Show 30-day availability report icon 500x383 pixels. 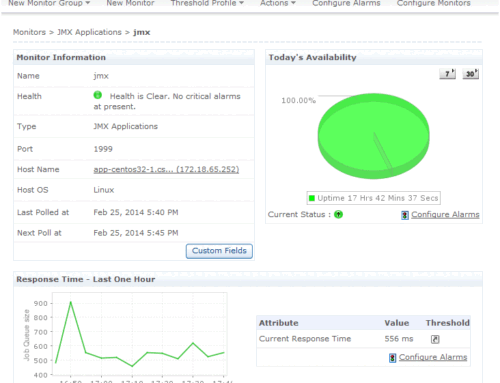[470, 74]
